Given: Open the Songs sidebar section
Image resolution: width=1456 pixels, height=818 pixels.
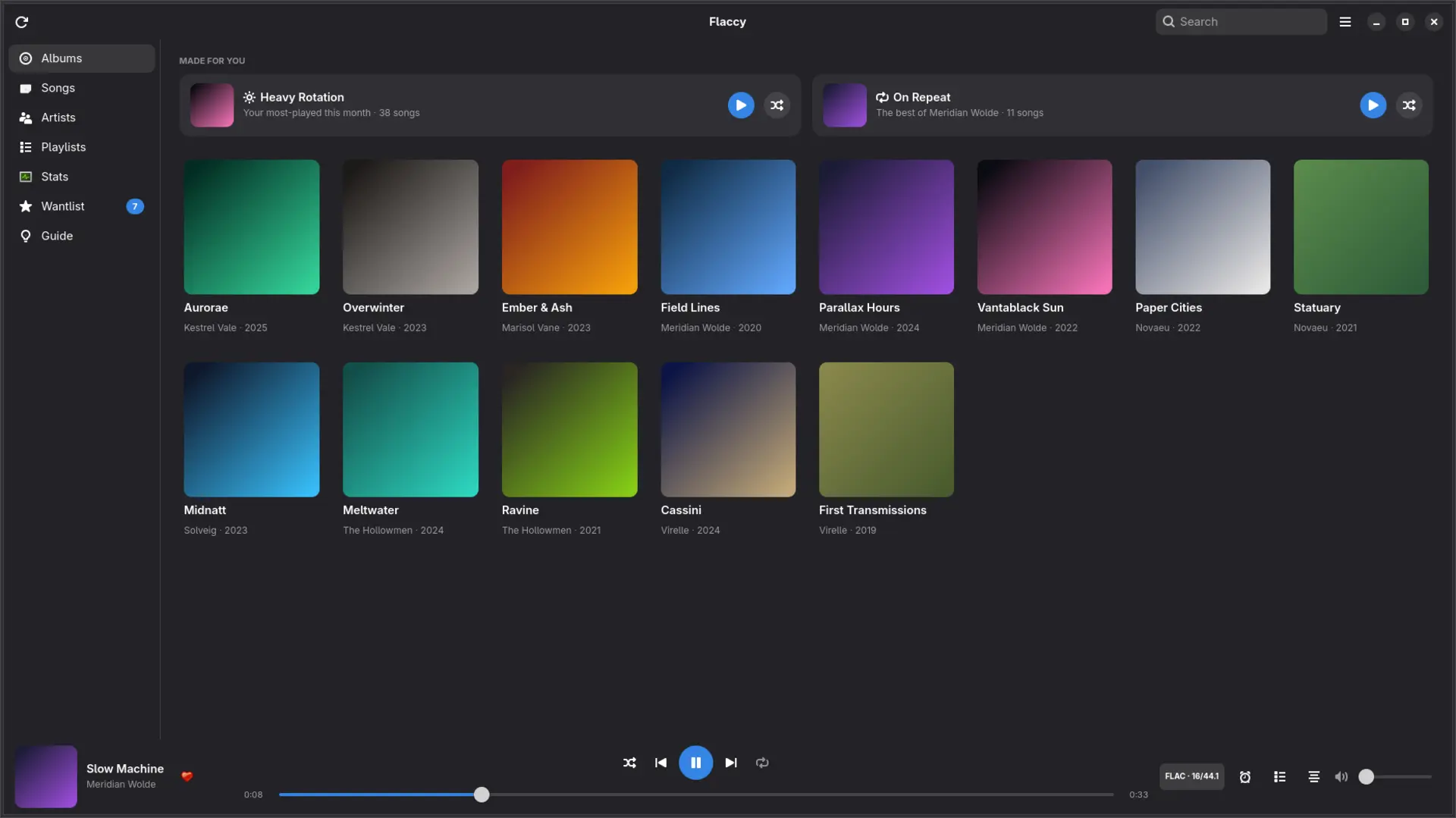Looking at the screenshot, I should pos(82,88).
